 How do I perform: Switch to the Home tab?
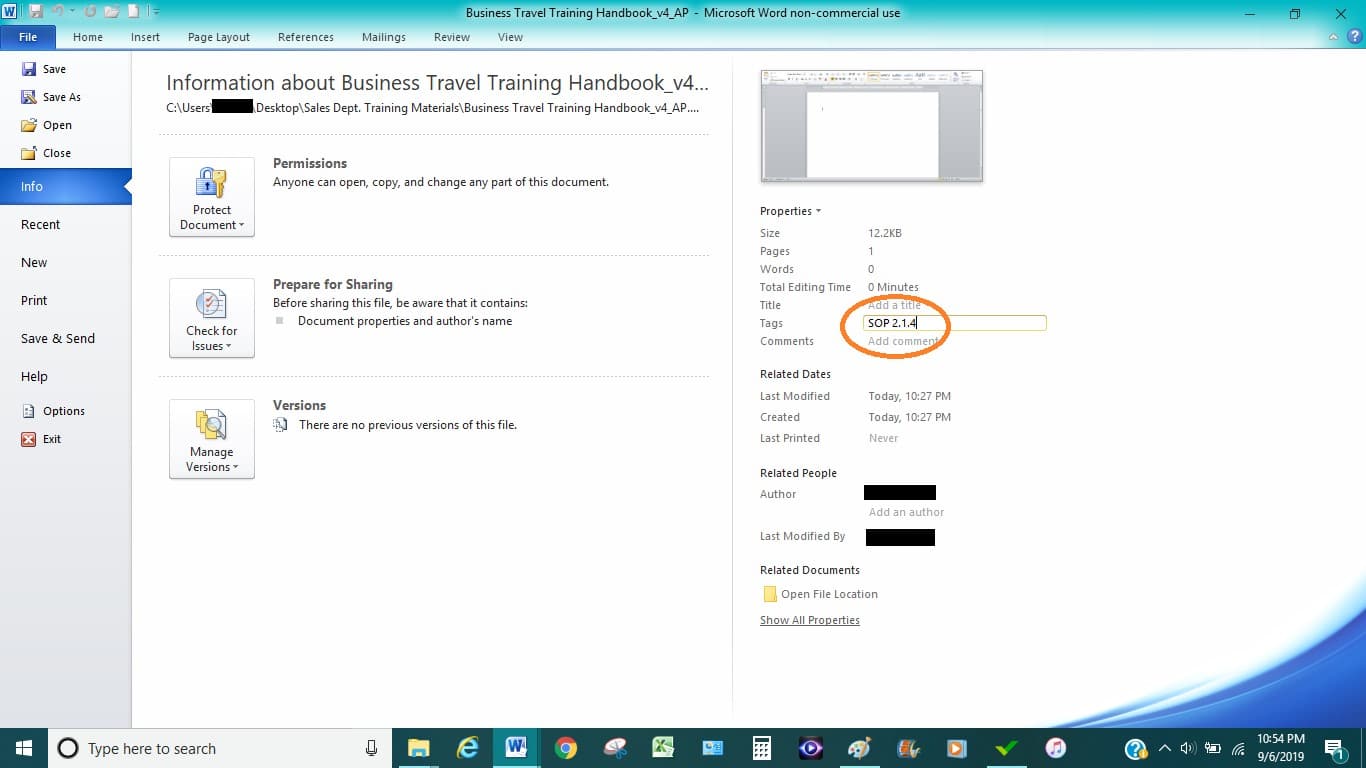pos(87,37)
